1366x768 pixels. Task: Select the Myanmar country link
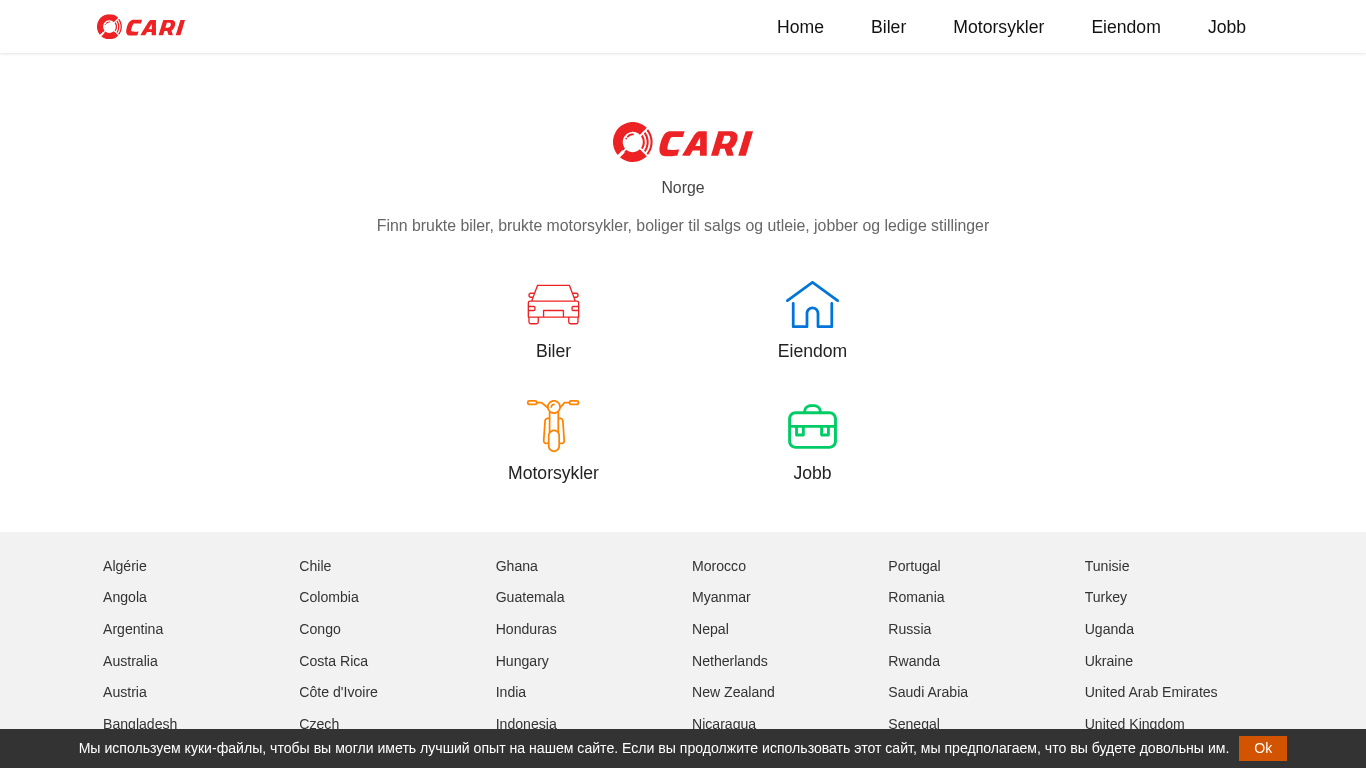point(721,597)
